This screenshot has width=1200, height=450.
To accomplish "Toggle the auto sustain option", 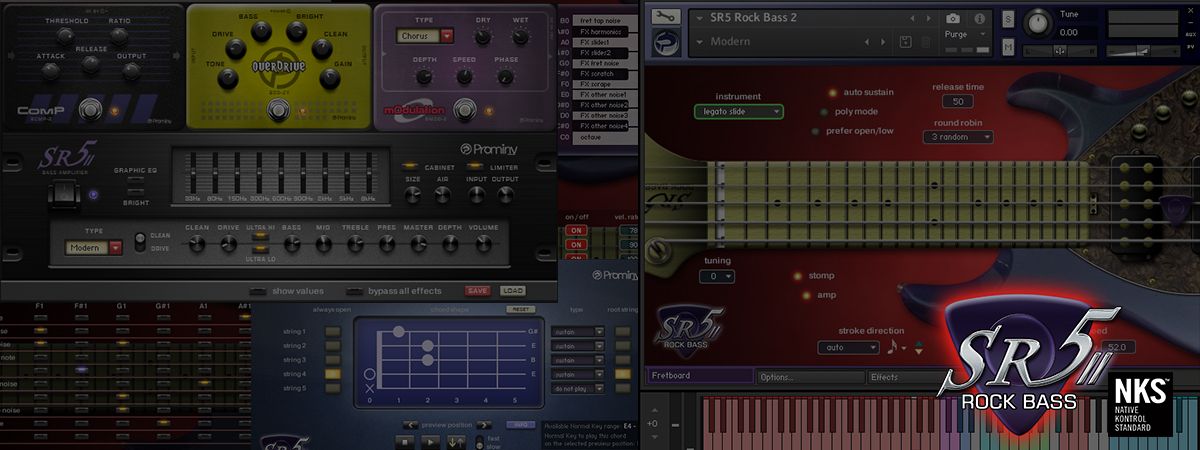I will tap(832, 93).
